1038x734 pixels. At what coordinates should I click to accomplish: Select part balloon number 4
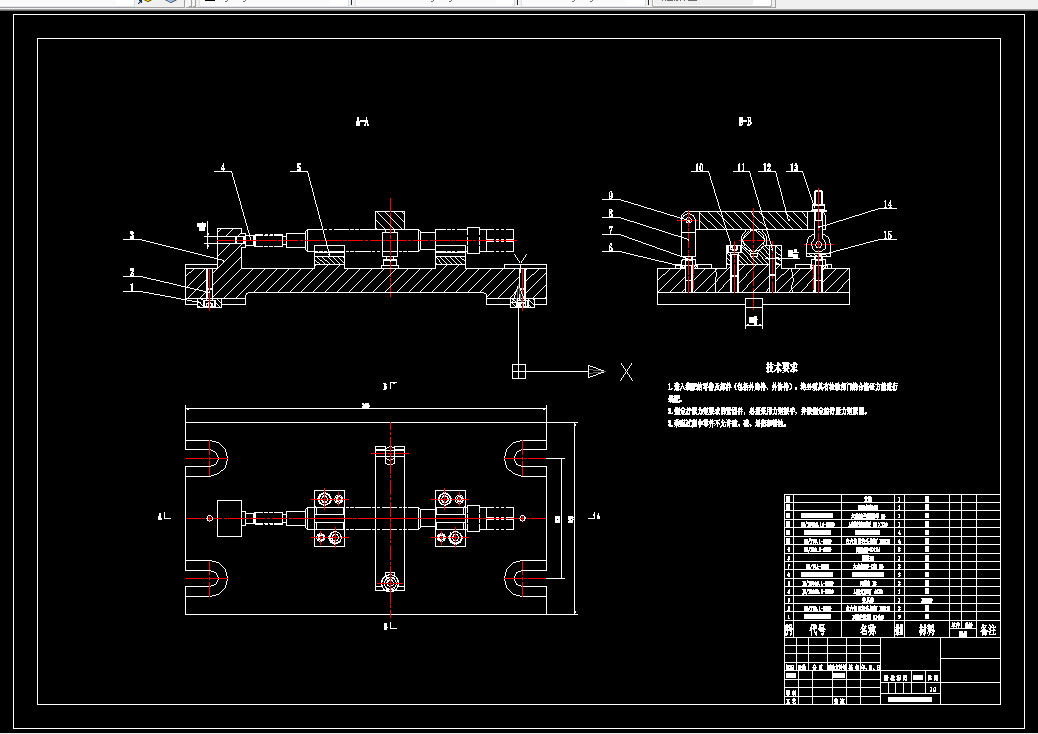(x=223, y=167)
